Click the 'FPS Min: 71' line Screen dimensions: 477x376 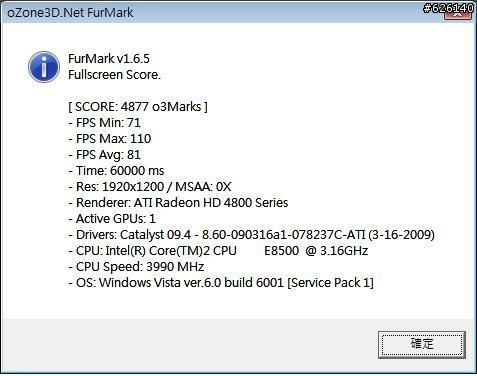pyautogui.click(x=104, y=123)
